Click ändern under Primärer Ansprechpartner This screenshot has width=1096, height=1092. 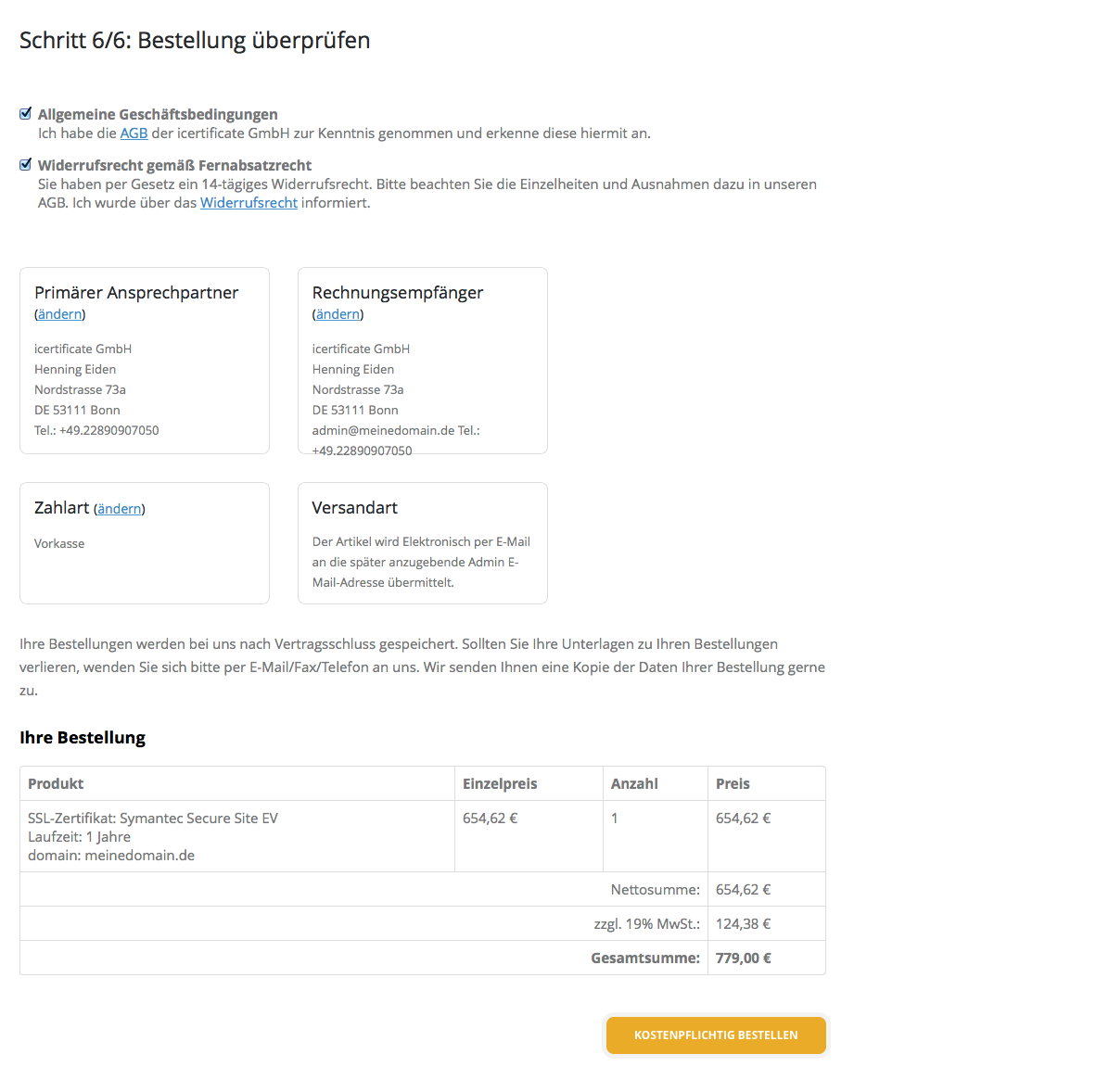(60, 314)
